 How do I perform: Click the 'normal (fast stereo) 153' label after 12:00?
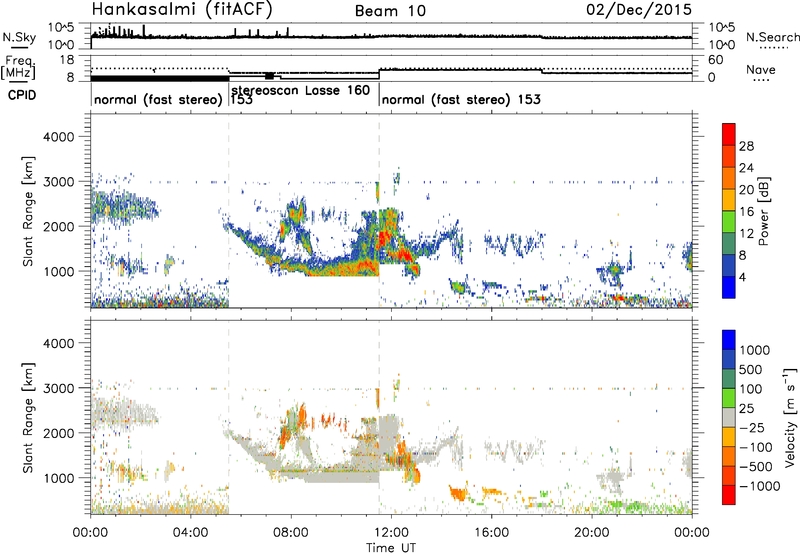coord(461,99)
